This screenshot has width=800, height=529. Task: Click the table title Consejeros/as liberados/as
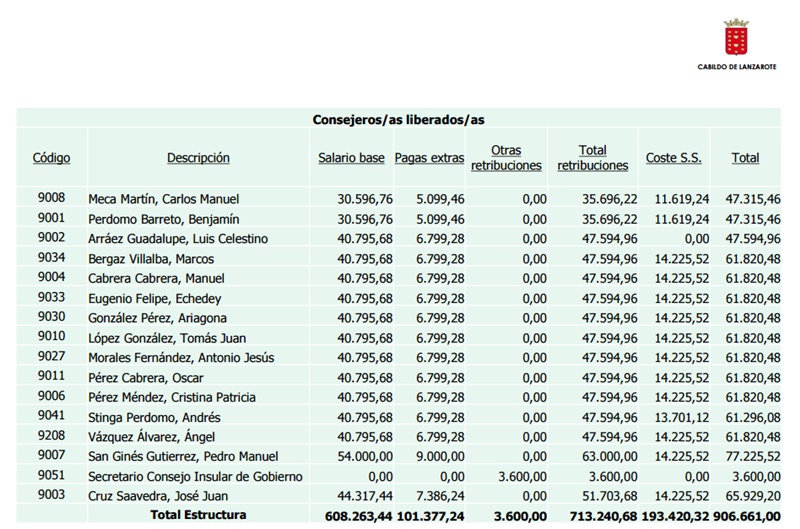pos(398,119)
